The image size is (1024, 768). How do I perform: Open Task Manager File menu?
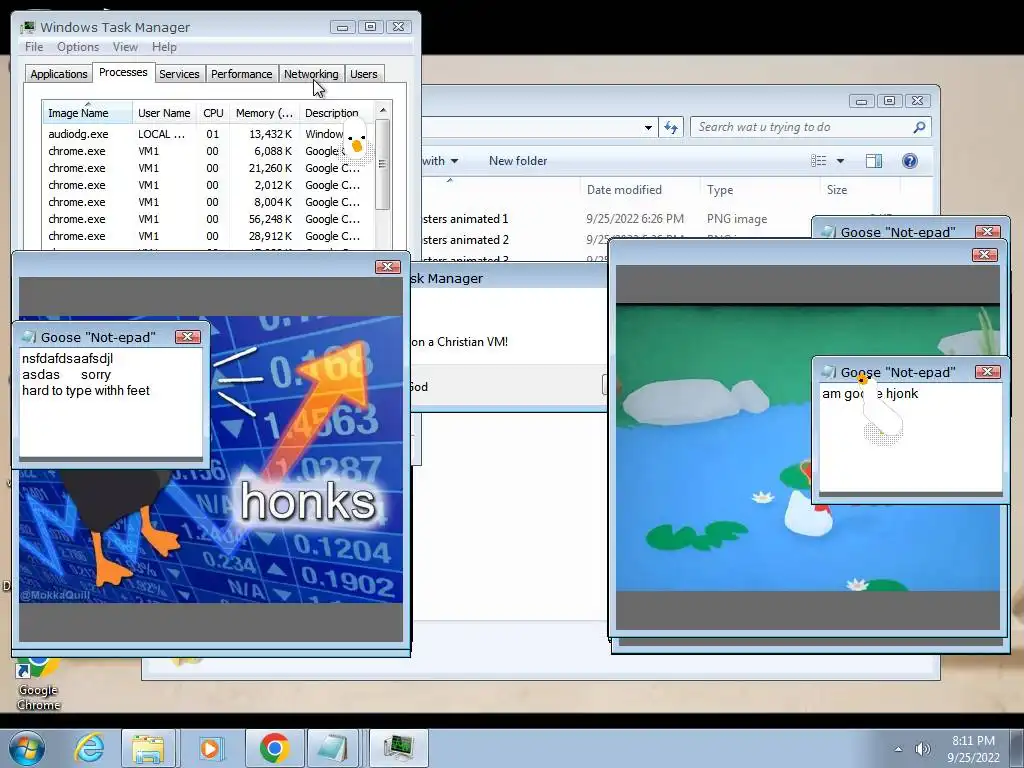[x=34, y=47]
